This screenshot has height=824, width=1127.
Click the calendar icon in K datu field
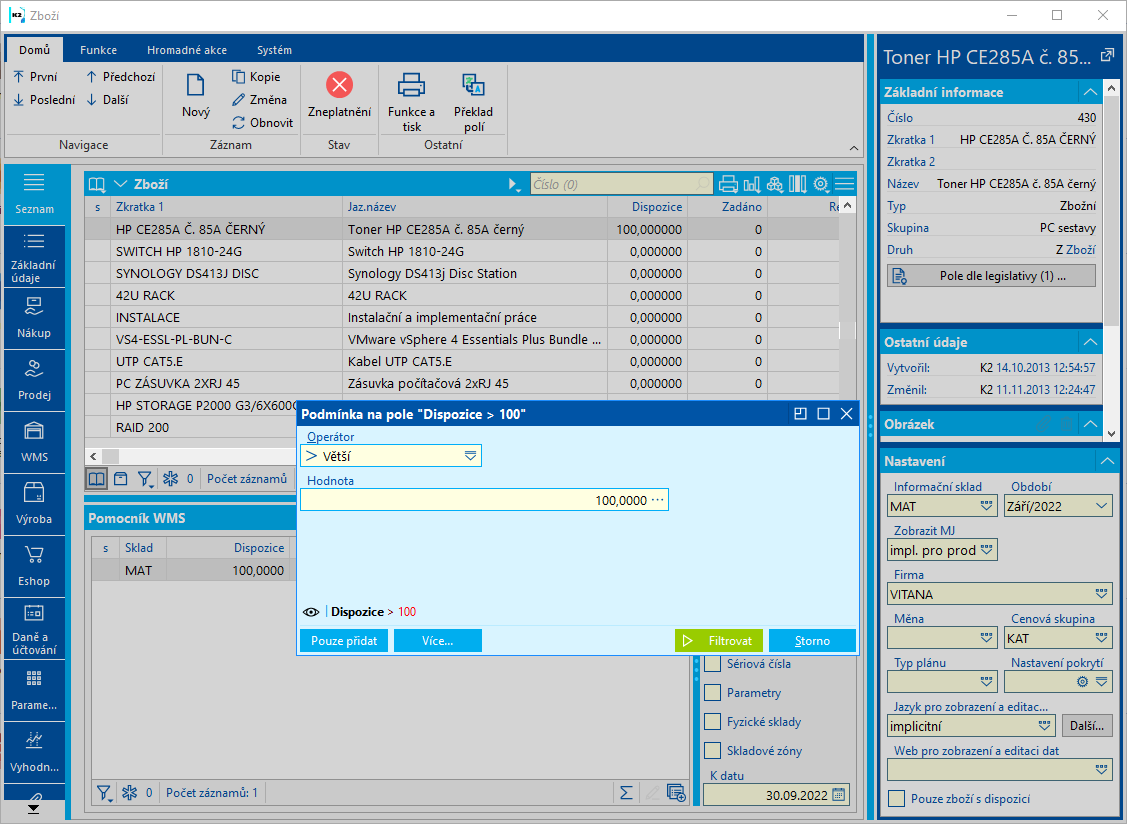coord(839,795)
